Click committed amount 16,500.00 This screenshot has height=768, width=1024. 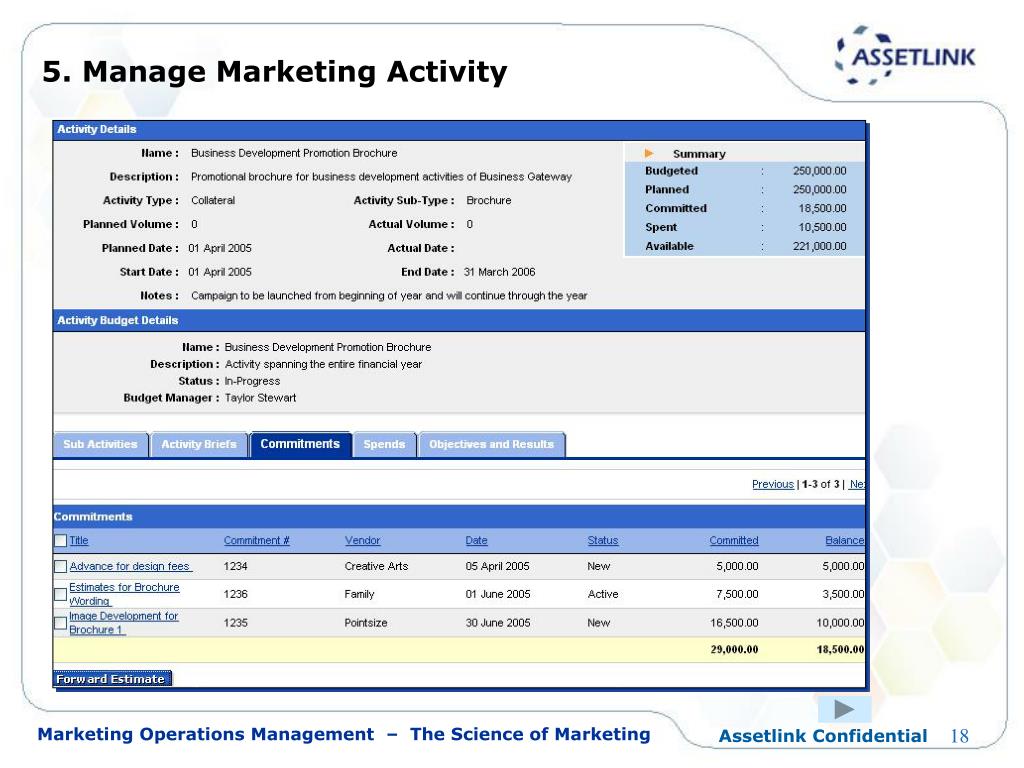[734, 623]
